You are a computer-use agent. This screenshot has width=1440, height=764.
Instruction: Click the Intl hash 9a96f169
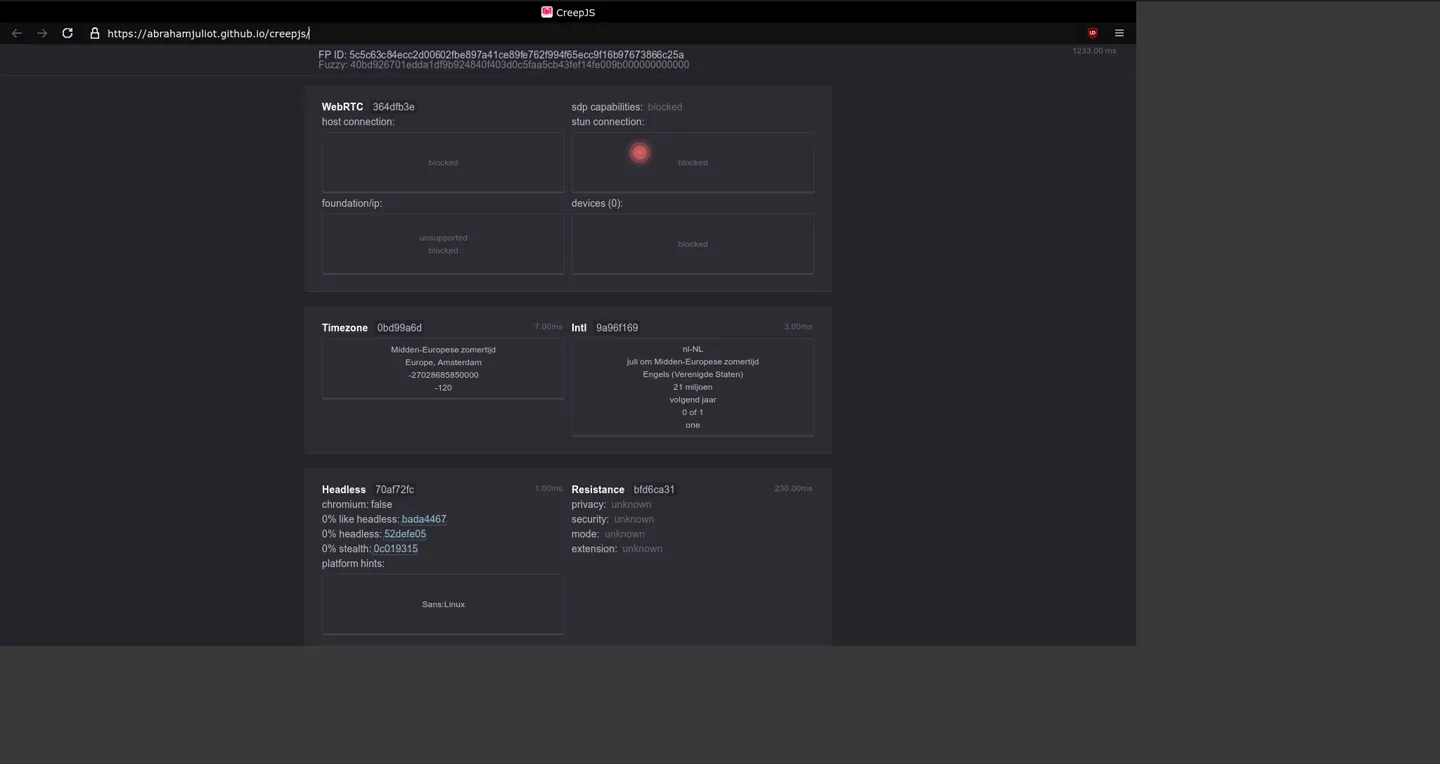tap(617, 328)
